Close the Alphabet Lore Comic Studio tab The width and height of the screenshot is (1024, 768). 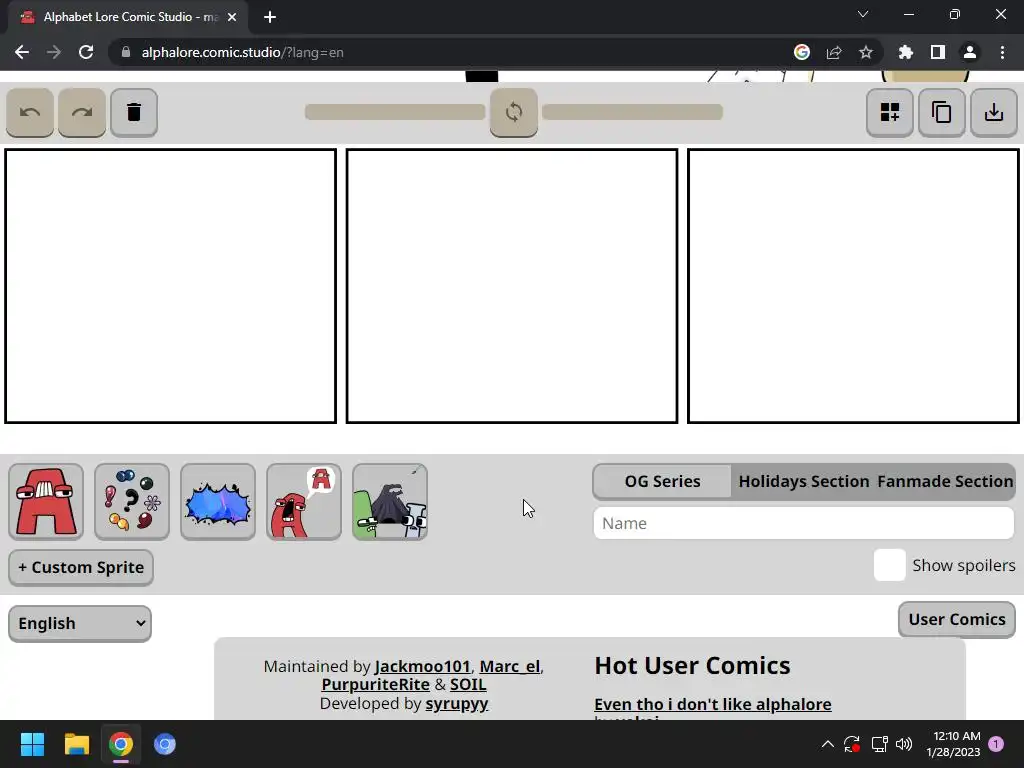pyautogui.click(x=232, y=17)
